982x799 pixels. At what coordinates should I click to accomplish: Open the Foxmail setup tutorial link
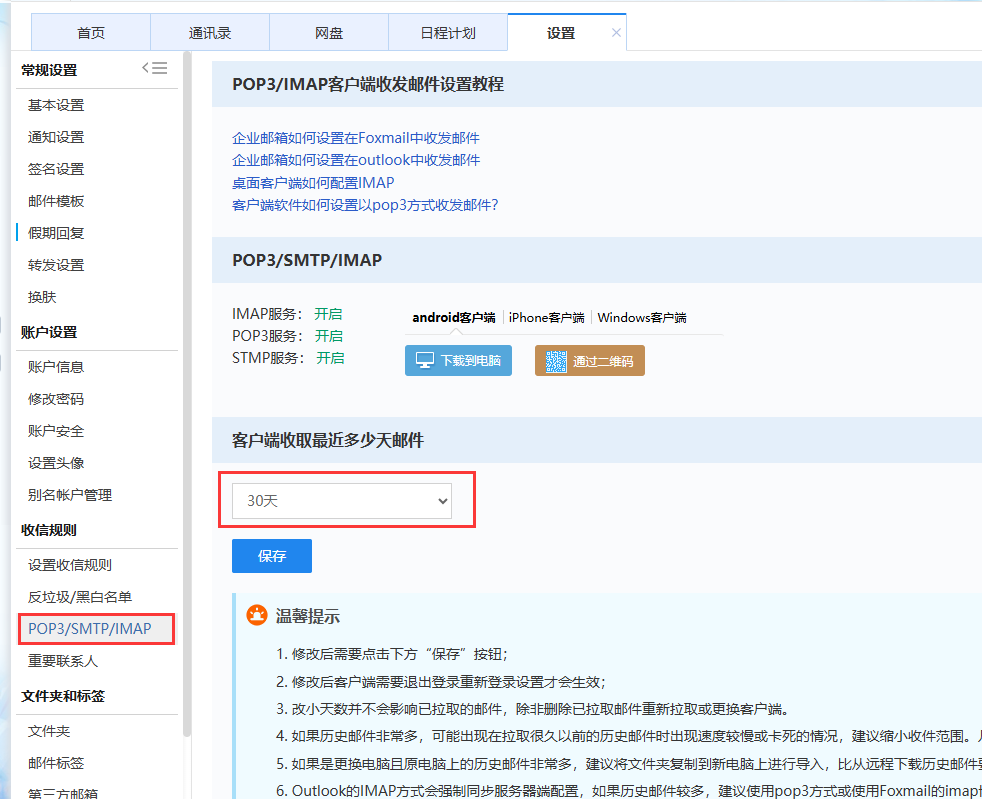(356, 138)
